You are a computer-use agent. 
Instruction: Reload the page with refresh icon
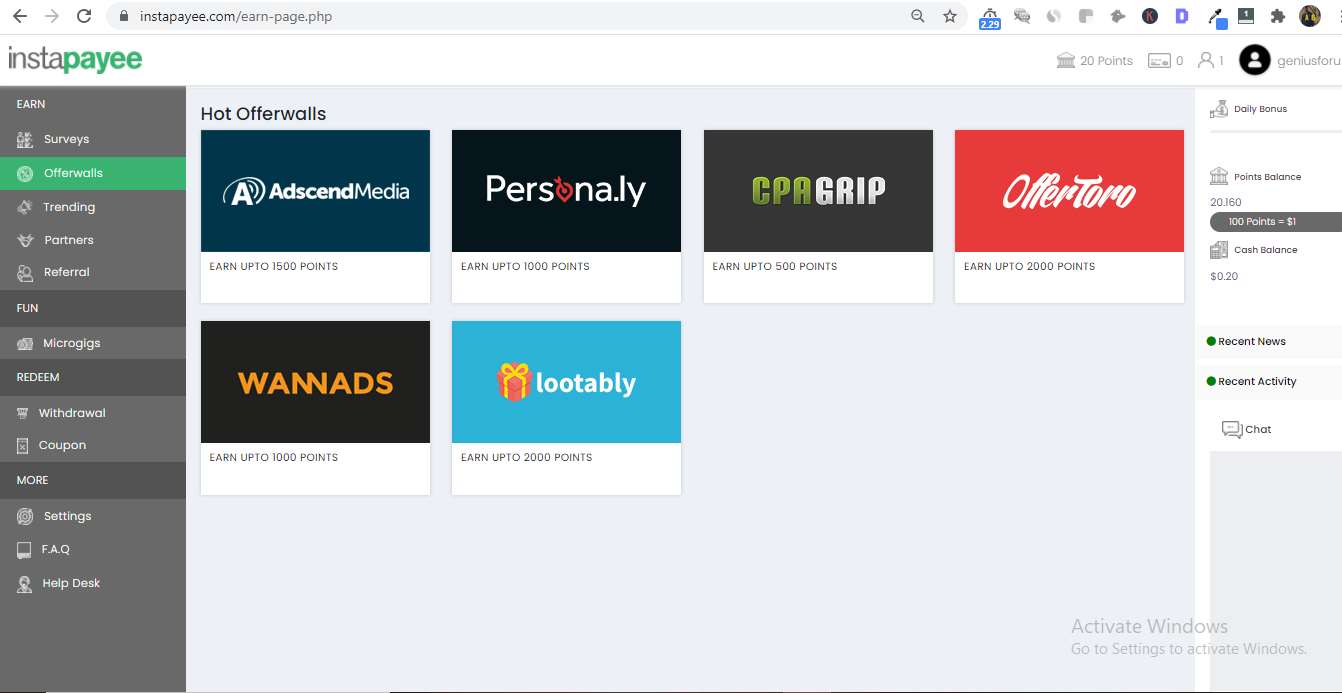pos(84,16)
